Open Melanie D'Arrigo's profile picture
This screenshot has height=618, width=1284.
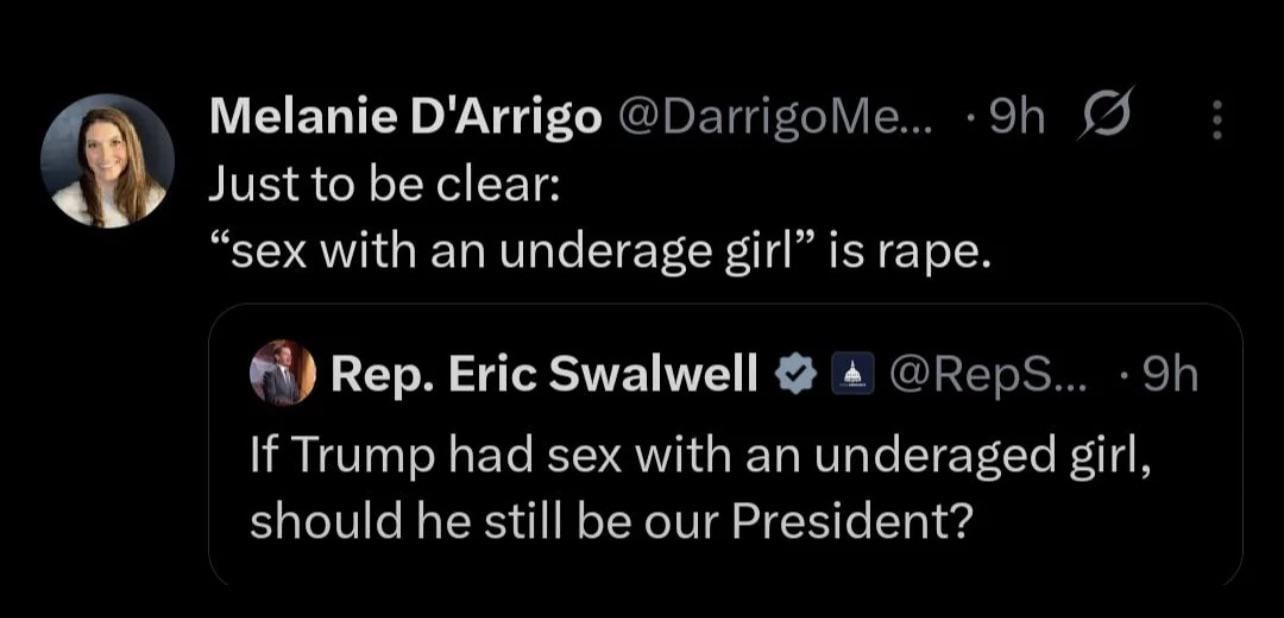(107, 161)
